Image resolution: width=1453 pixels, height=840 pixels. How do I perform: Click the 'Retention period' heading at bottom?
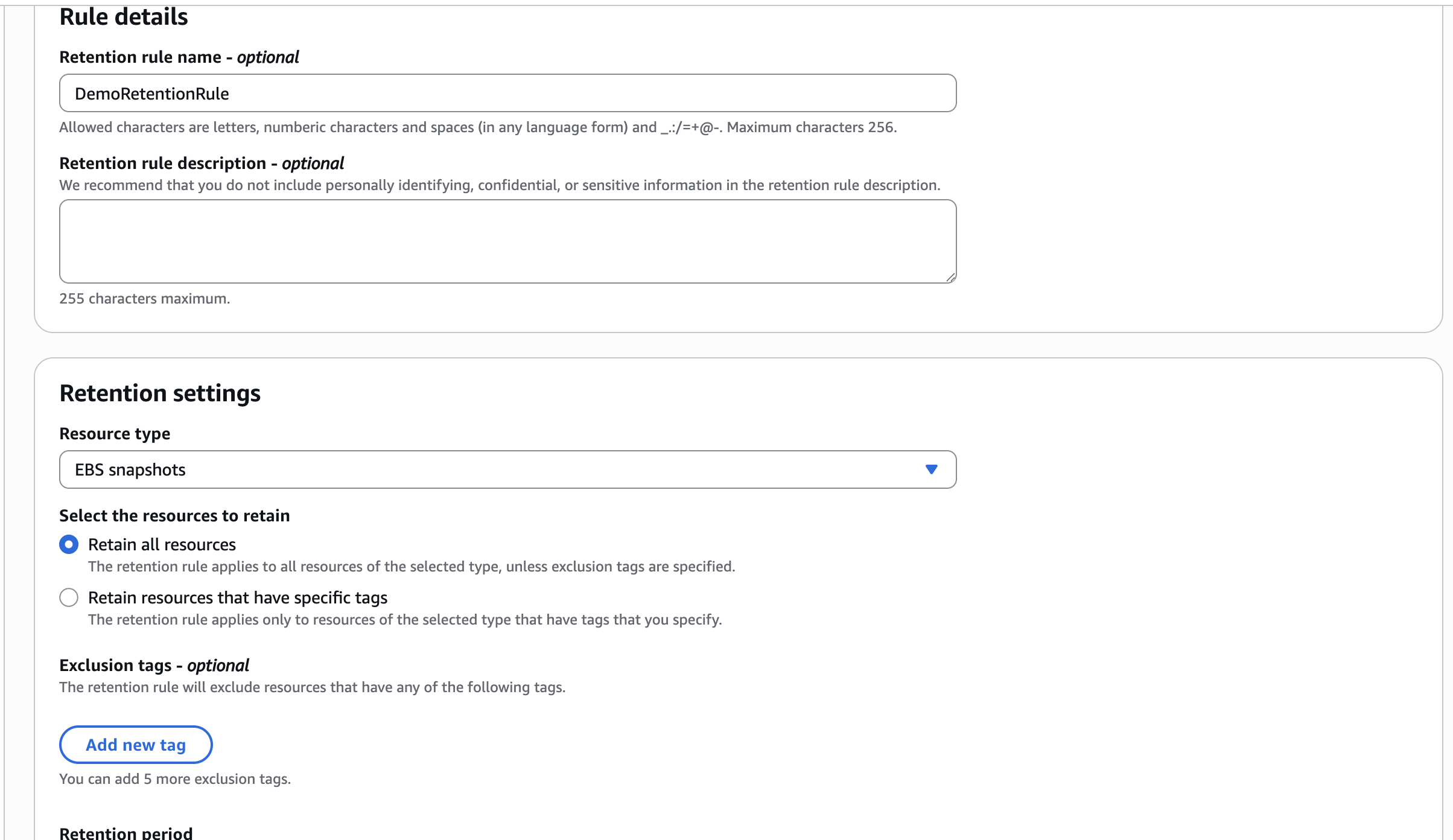click(126, 833)
